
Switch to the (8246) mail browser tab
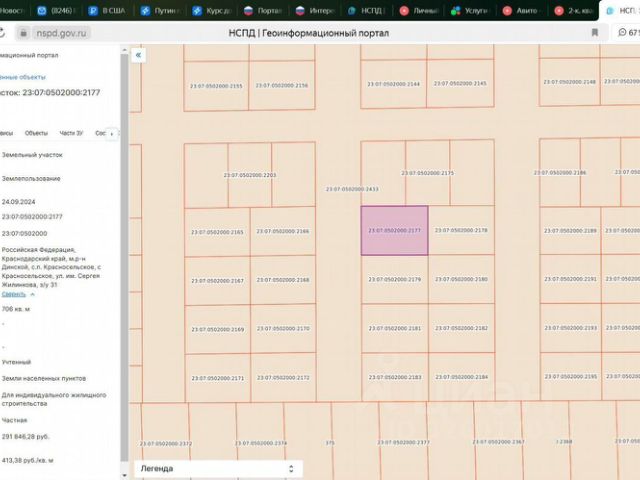(56, 11)
